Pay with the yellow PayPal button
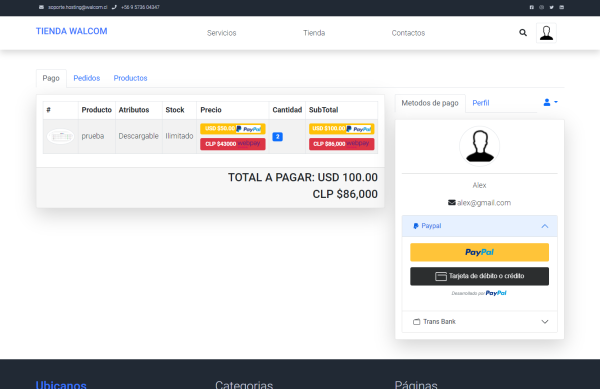This screenshot has height=389, width=600. pyautogui.click(x=479, y=252)
